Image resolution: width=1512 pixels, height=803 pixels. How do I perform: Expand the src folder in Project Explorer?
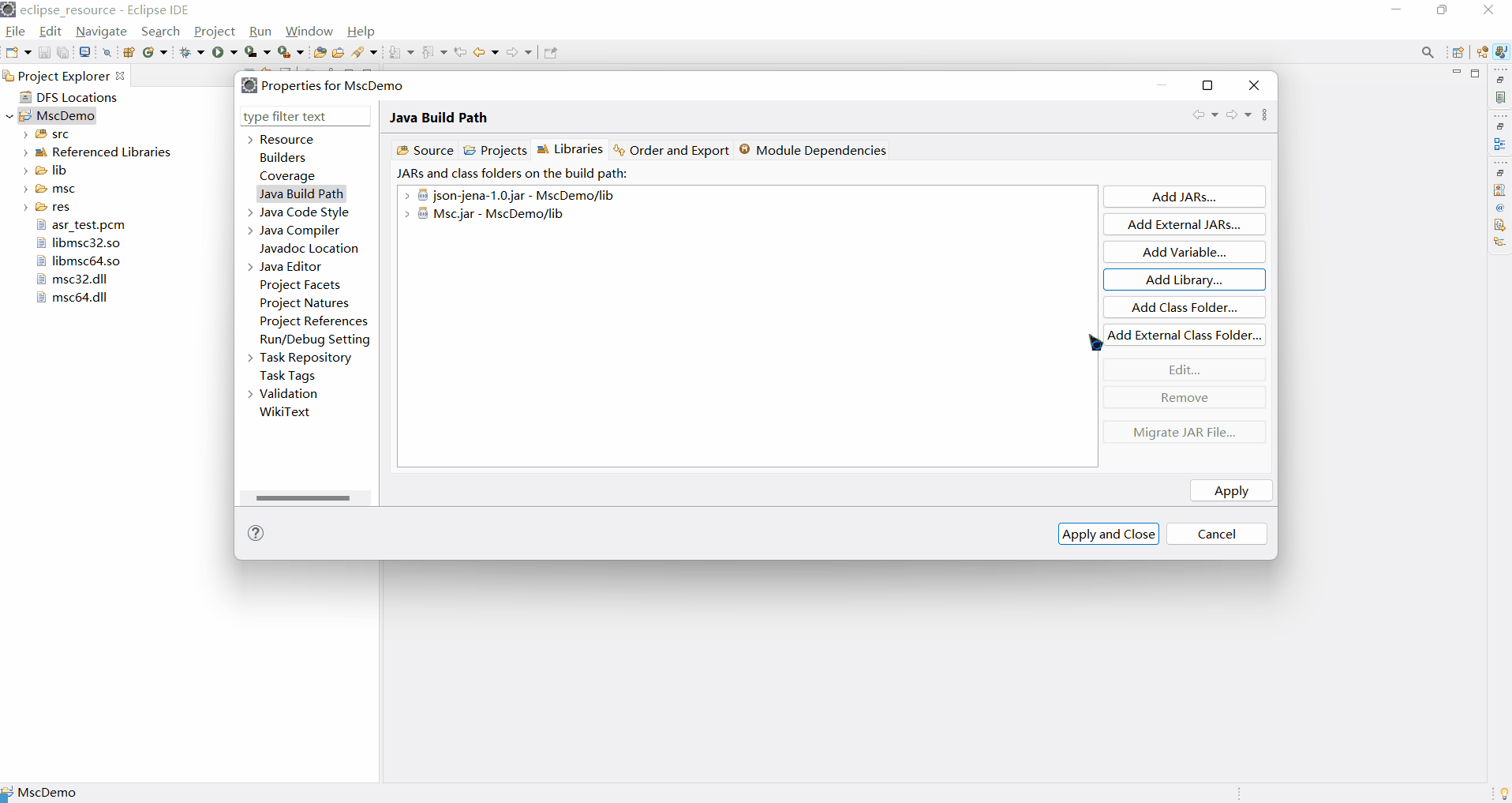tap(26, 134)
